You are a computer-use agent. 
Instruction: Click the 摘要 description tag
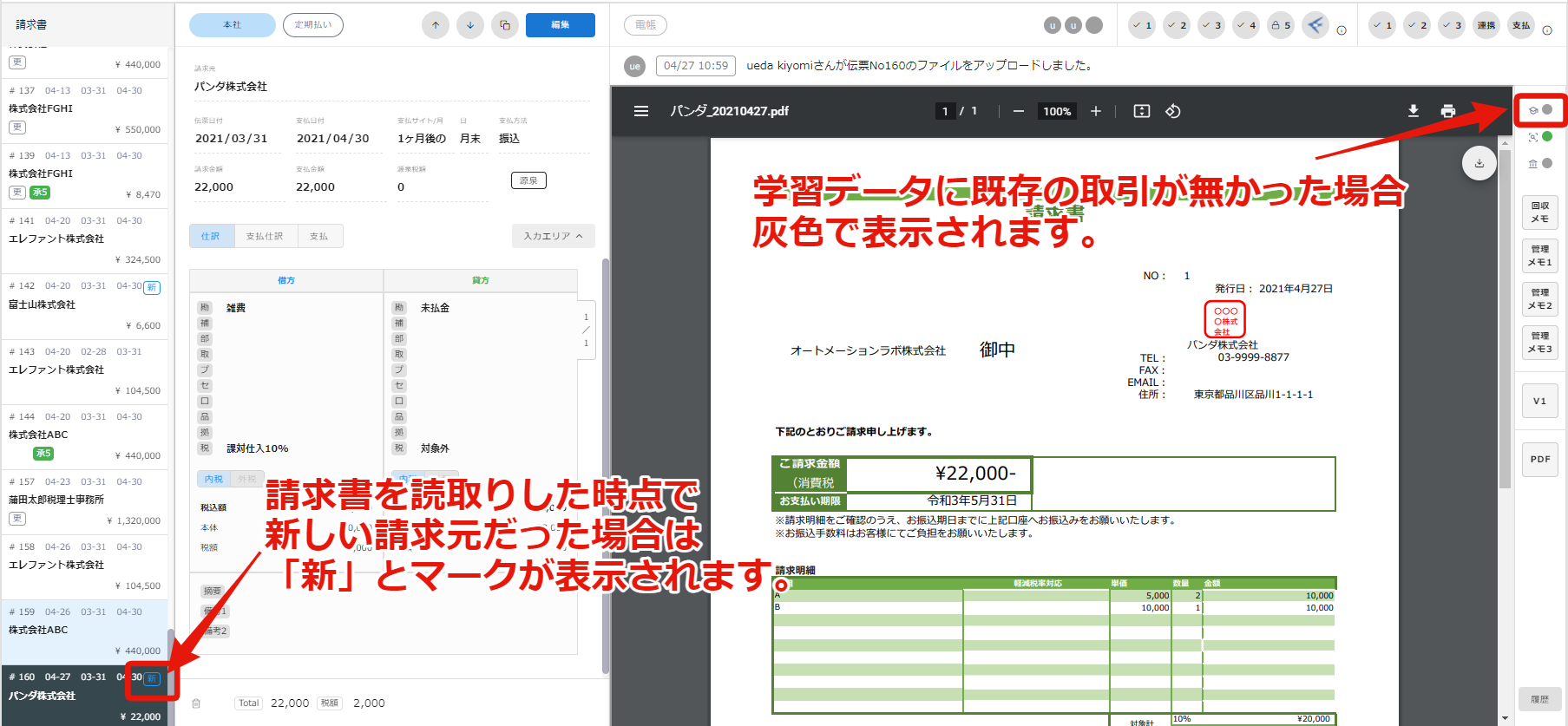pyautogui.click(x=213, y=592)
